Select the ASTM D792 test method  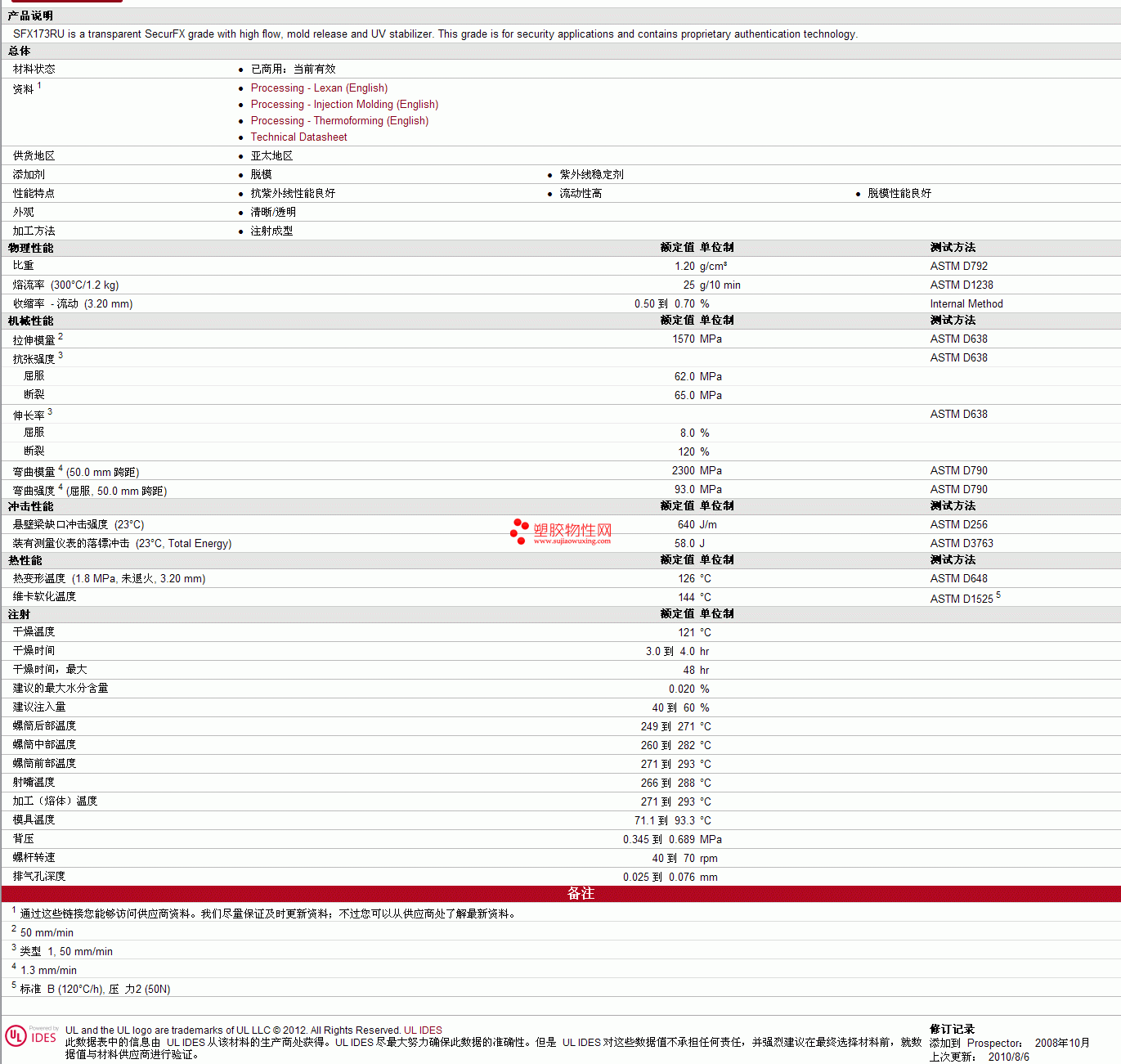click(959, 267)
